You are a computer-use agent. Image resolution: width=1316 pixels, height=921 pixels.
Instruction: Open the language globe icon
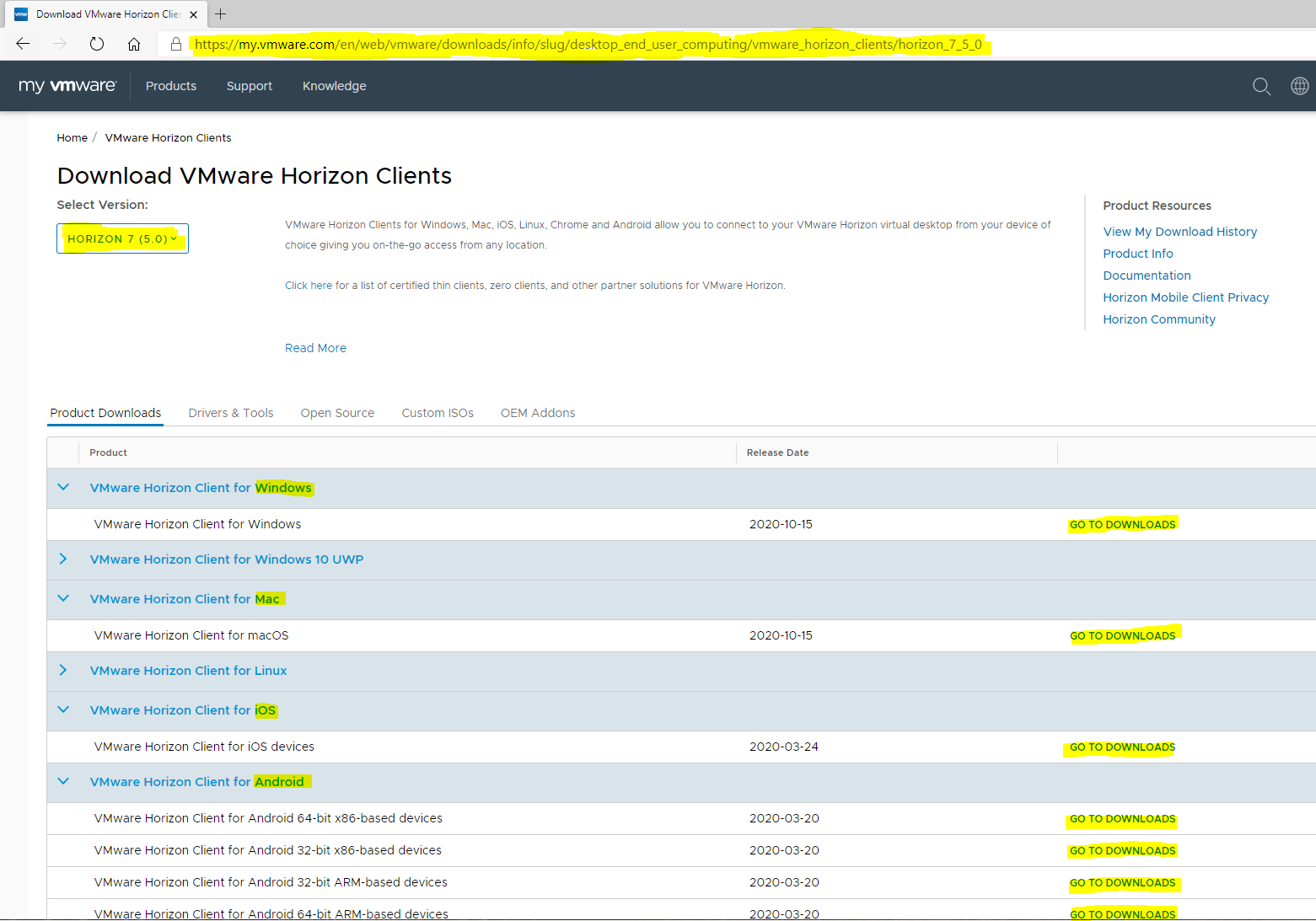point(1299,86)
